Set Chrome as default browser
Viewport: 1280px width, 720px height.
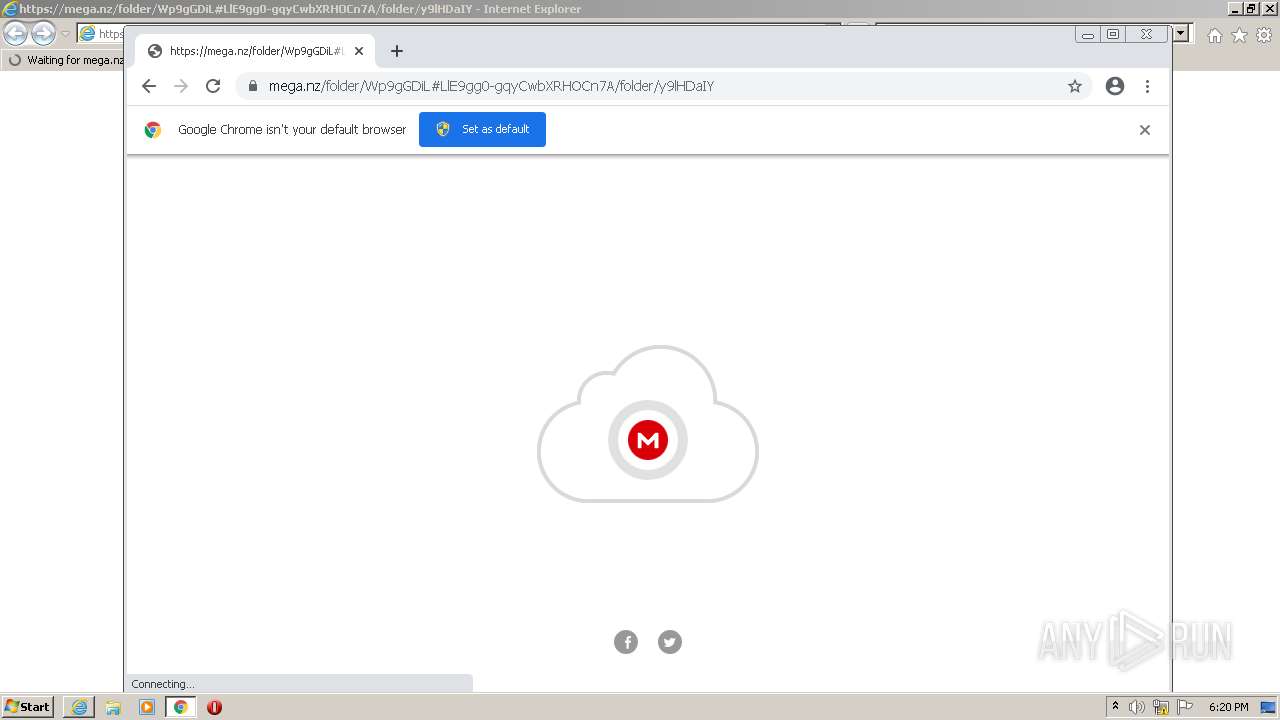(x=482, y=129)
